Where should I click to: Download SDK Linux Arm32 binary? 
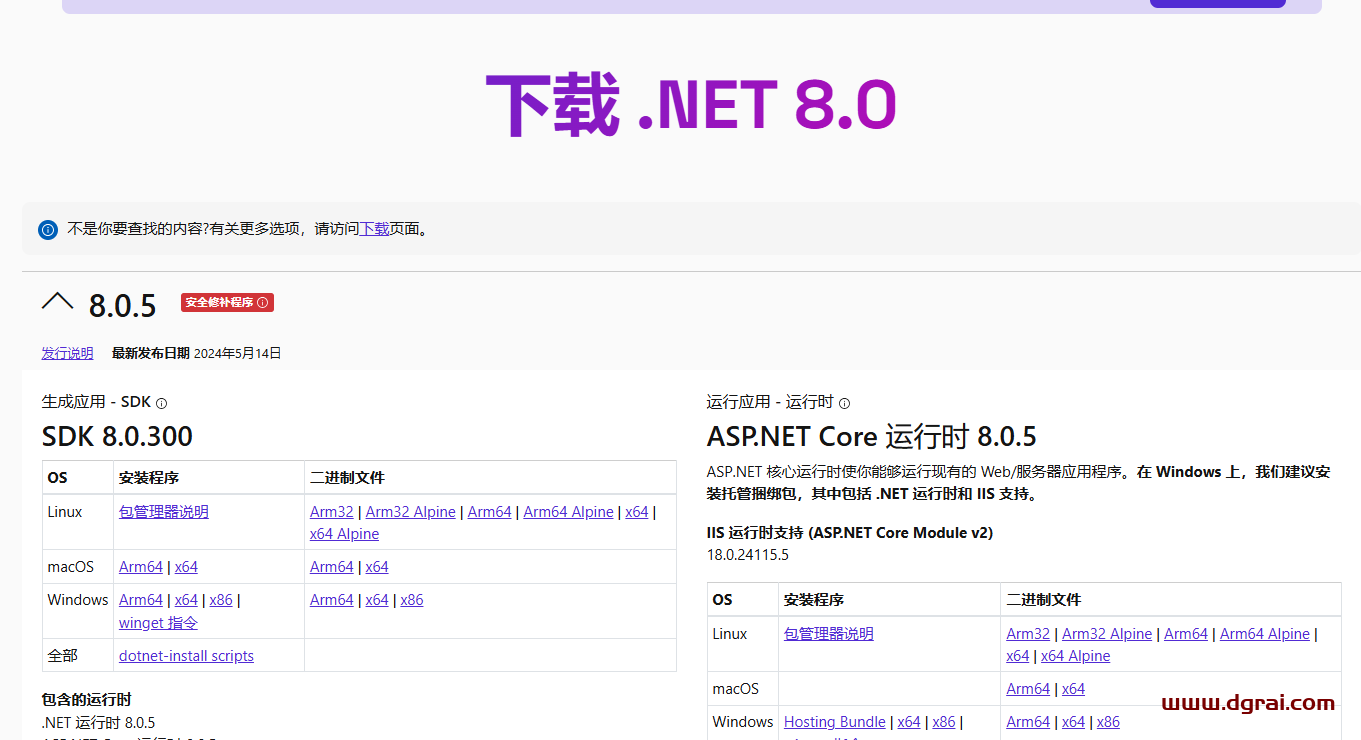pos(332,512)
